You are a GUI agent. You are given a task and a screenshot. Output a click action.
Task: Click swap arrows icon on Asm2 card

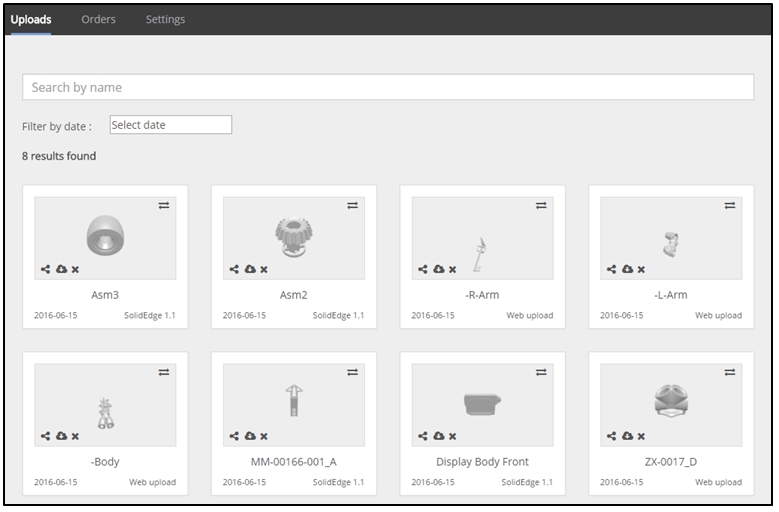(353, 206)
